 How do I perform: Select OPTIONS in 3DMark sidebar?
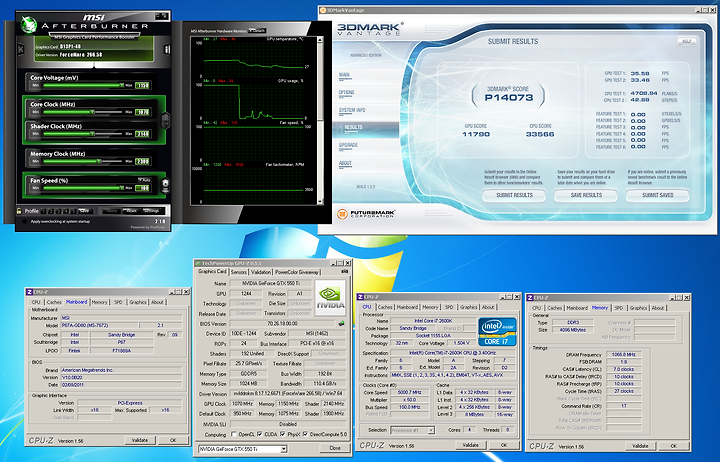coord(346,92)
